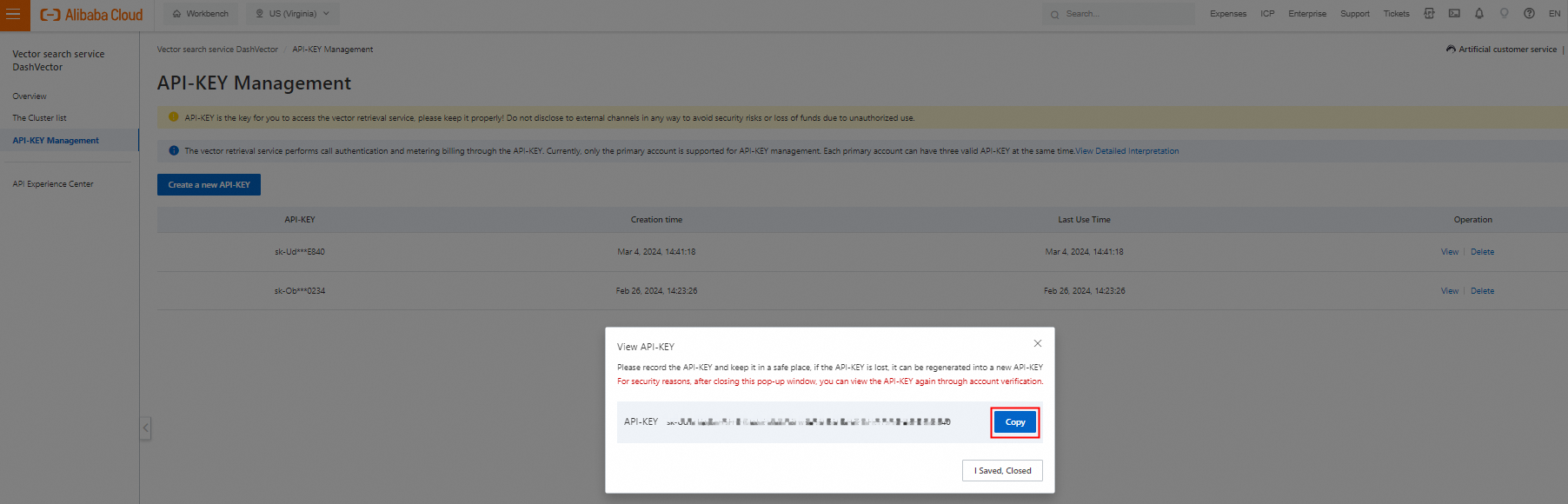Click the blurred API-KEY value in dialog
Viewport: 1568px width, 504px height.
808,422
